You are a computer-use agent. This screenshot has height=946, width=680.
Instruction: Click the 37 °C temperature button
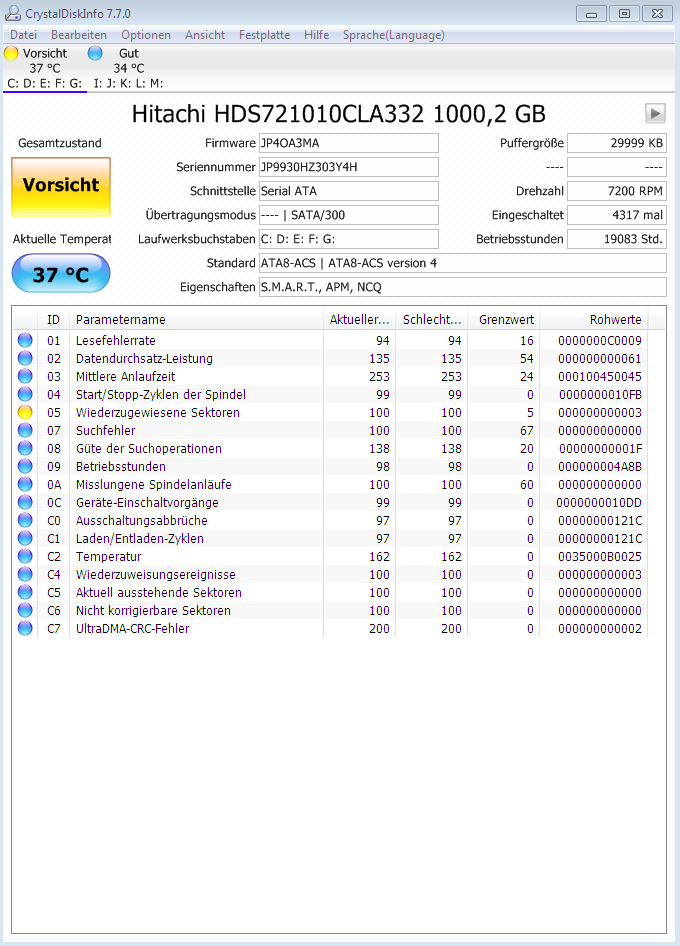tap(61, 273)
